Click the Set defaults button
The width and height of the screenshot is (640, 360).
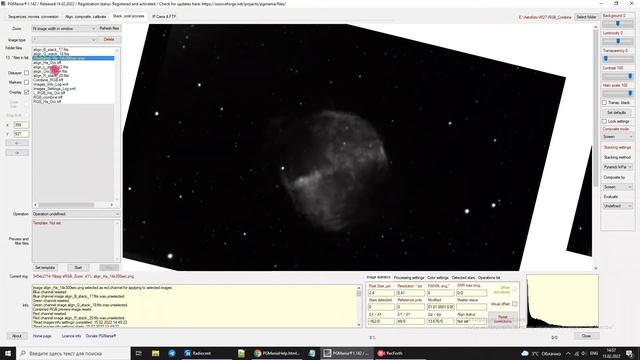[x=616, y=112]
